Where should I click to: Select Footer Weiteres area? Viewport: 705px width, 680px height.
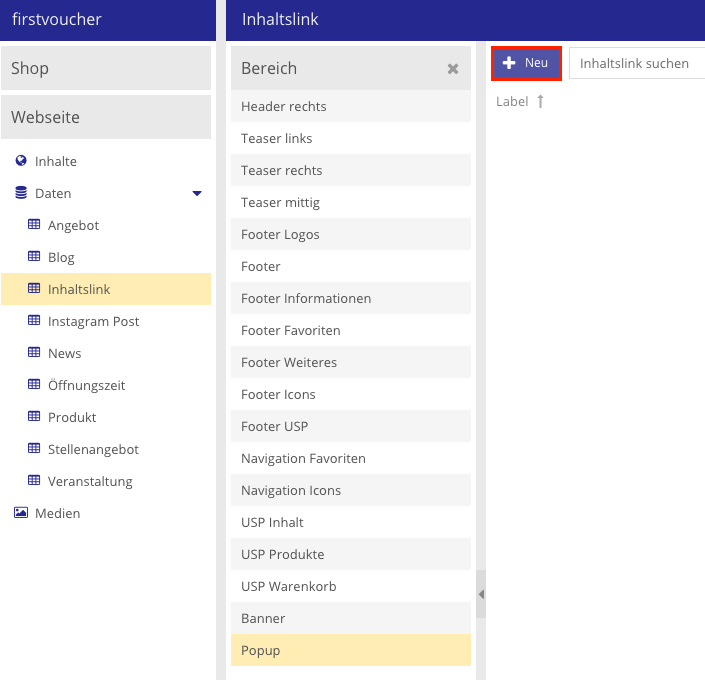coord(351,362)
